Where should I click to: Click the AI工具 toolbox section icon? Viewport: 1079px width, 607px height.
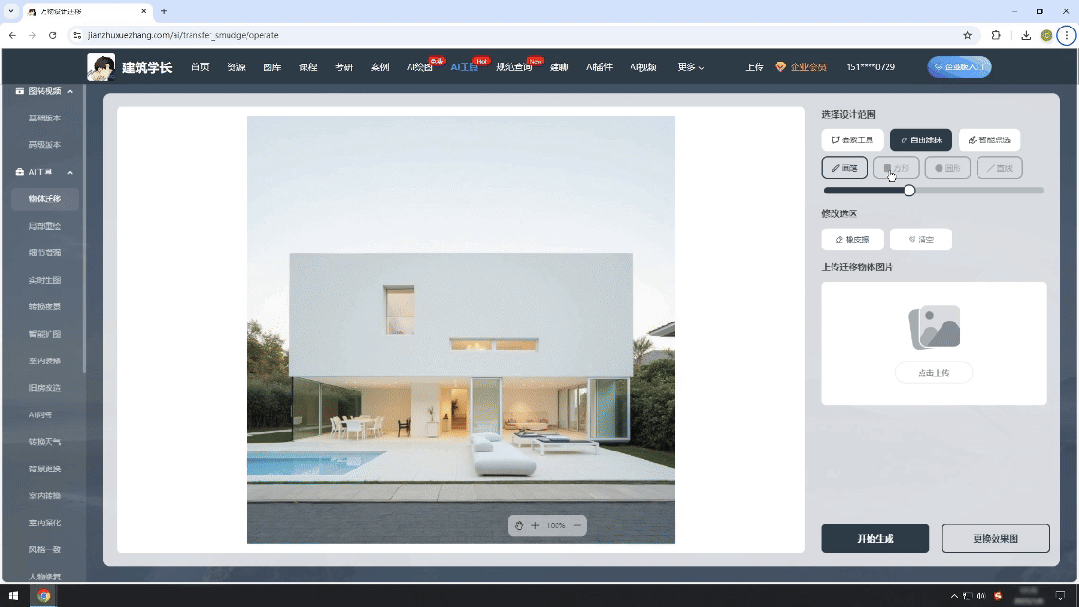point(19,172)
